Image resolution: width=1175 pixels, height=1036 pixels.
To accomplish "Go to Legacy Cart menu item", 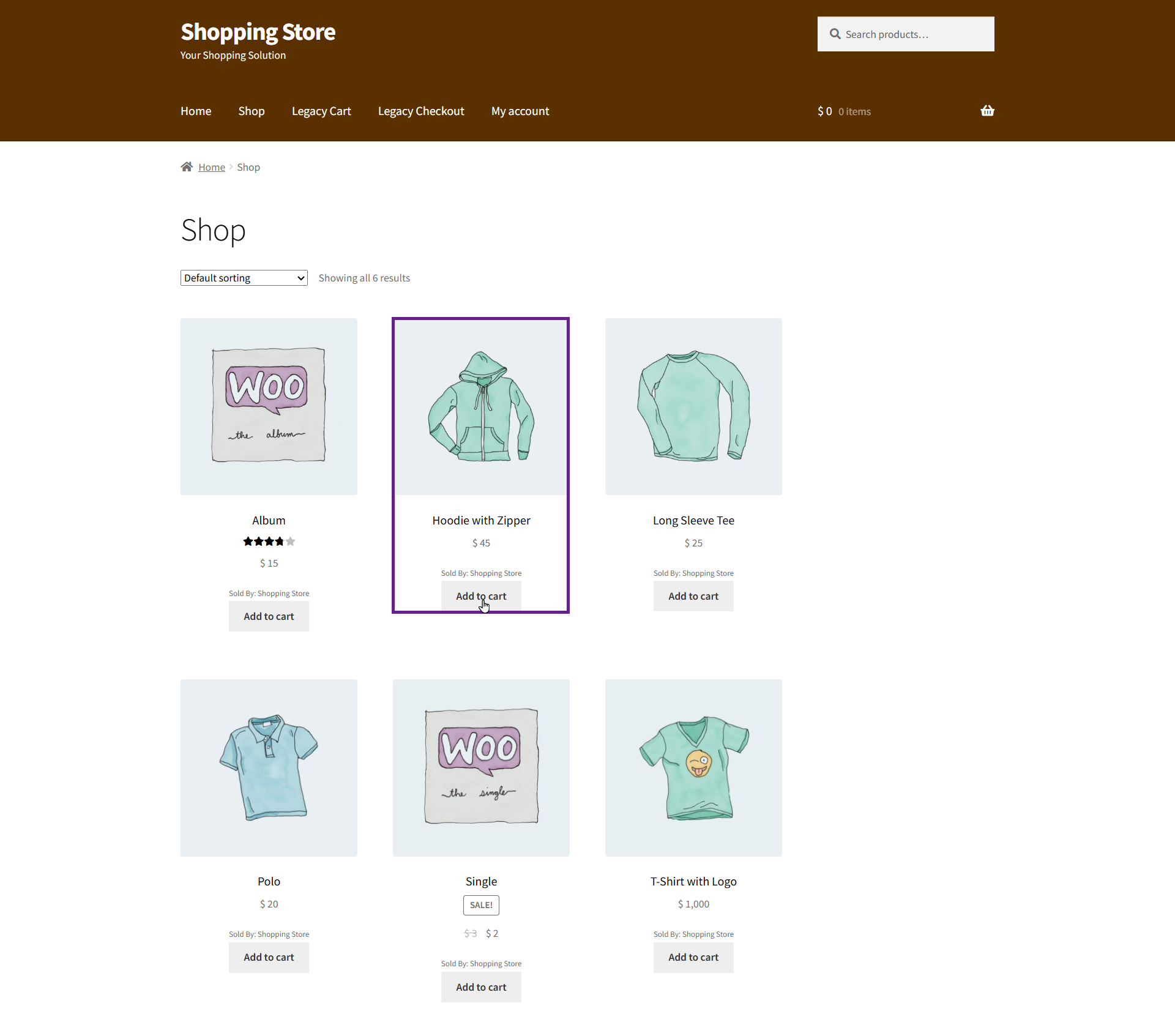I will click(321, 111).
